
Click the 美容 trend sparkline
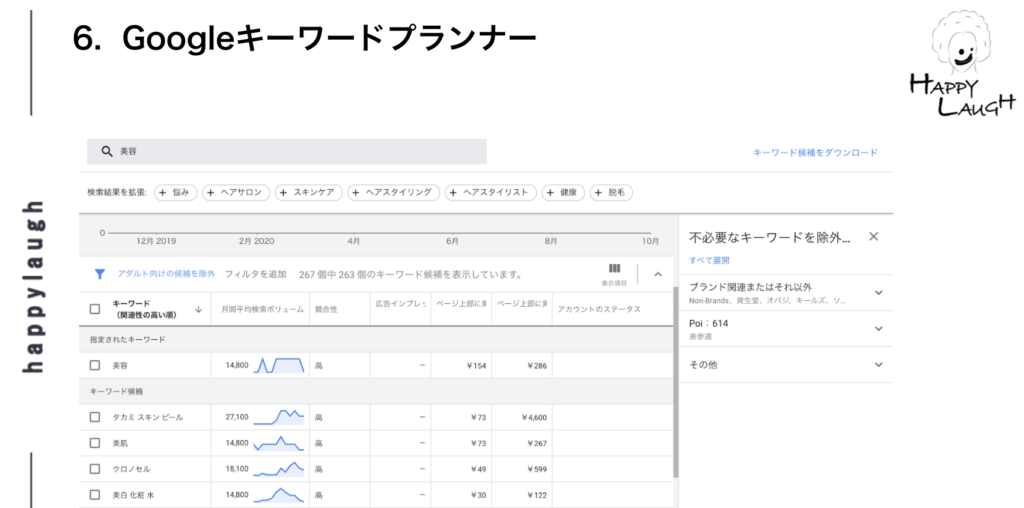pyautogui.click(x=280, y=365)
